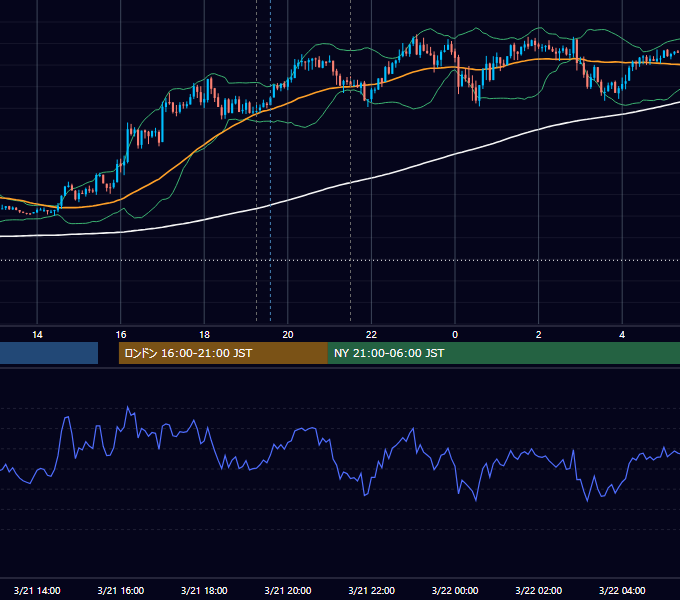Click the unlabeled blue session bar

pyautogui.click(x=49, y=353)
